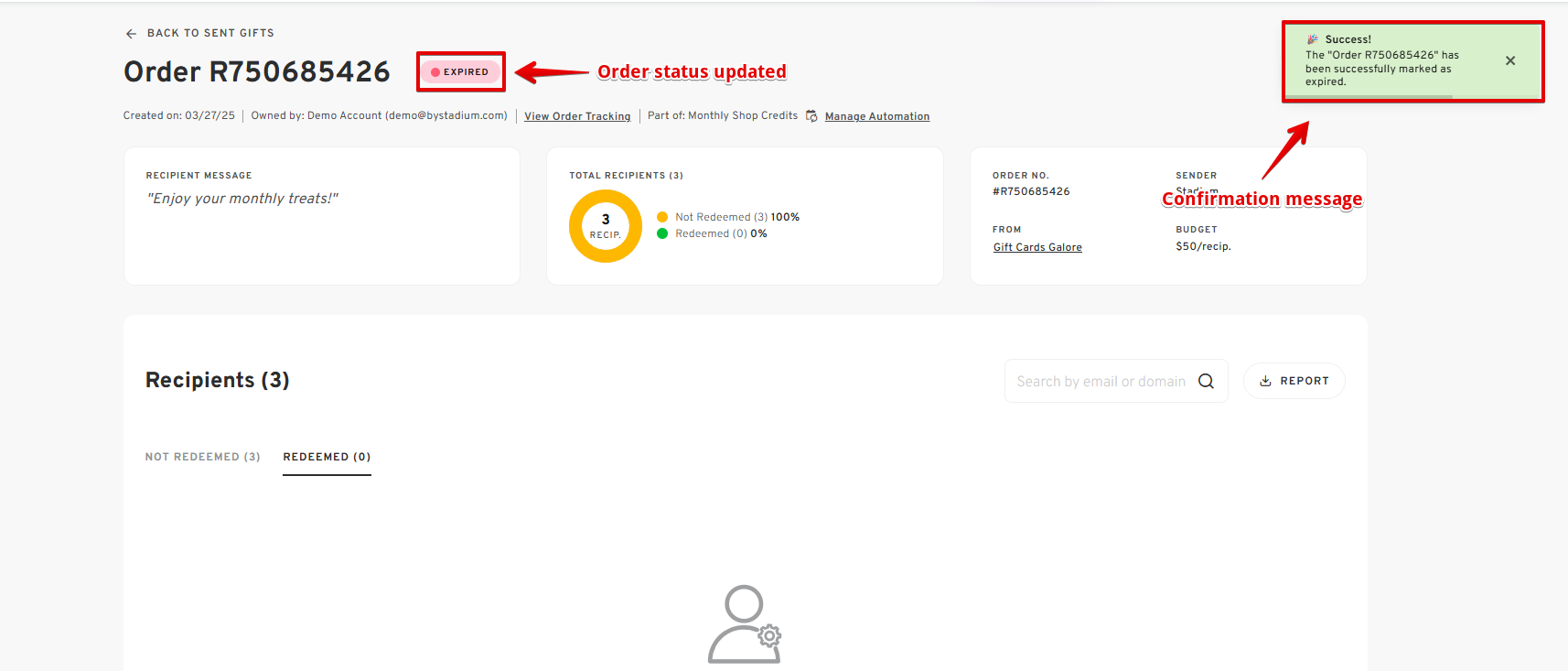The width and height of the screenshot is (1568, 671).
Task: Click the Recipients (3) heading
Action: pyautogui.click(x=218, y=380)
